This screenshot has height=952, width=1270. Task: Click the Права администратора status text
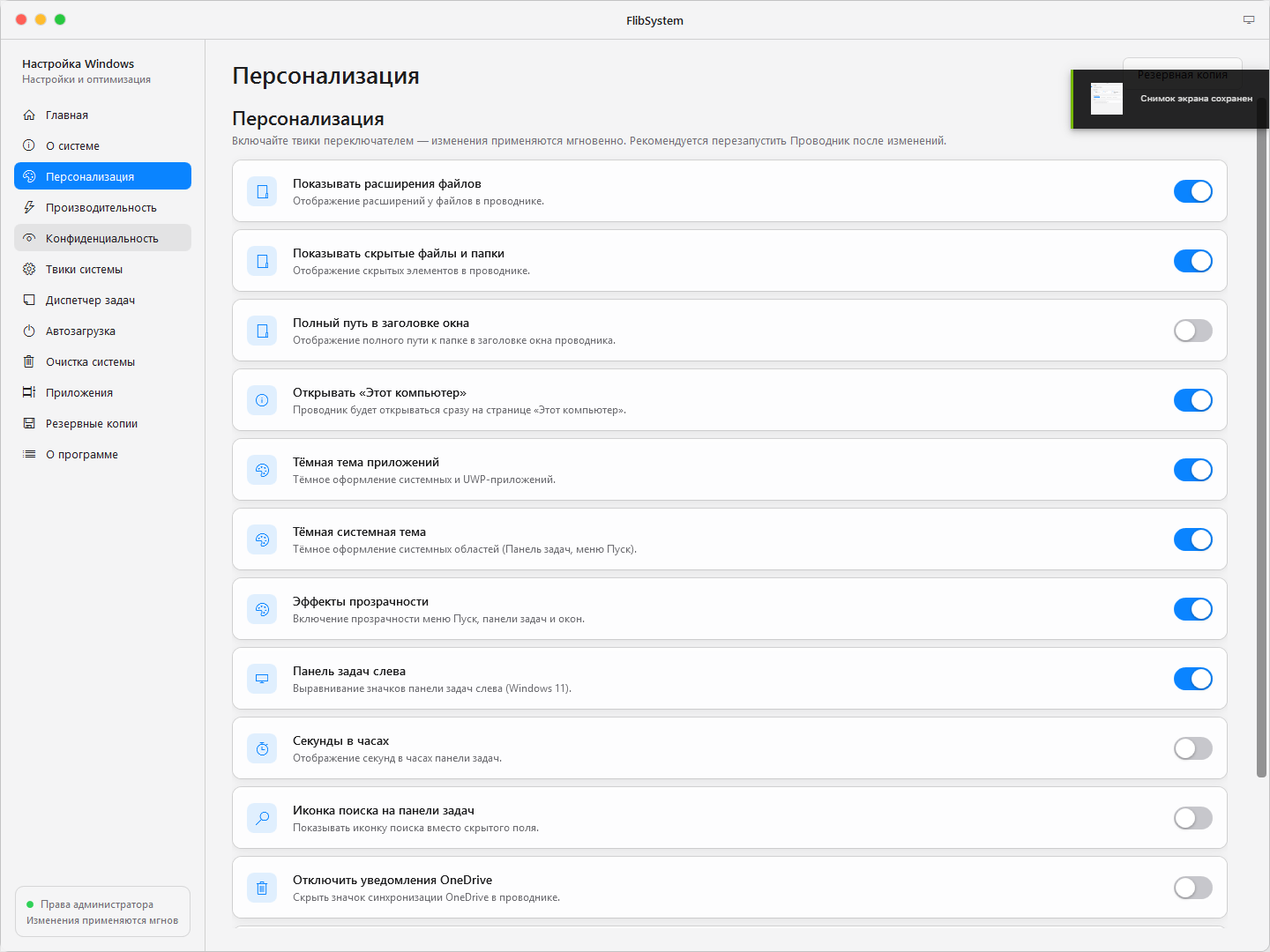click(97, 904)
